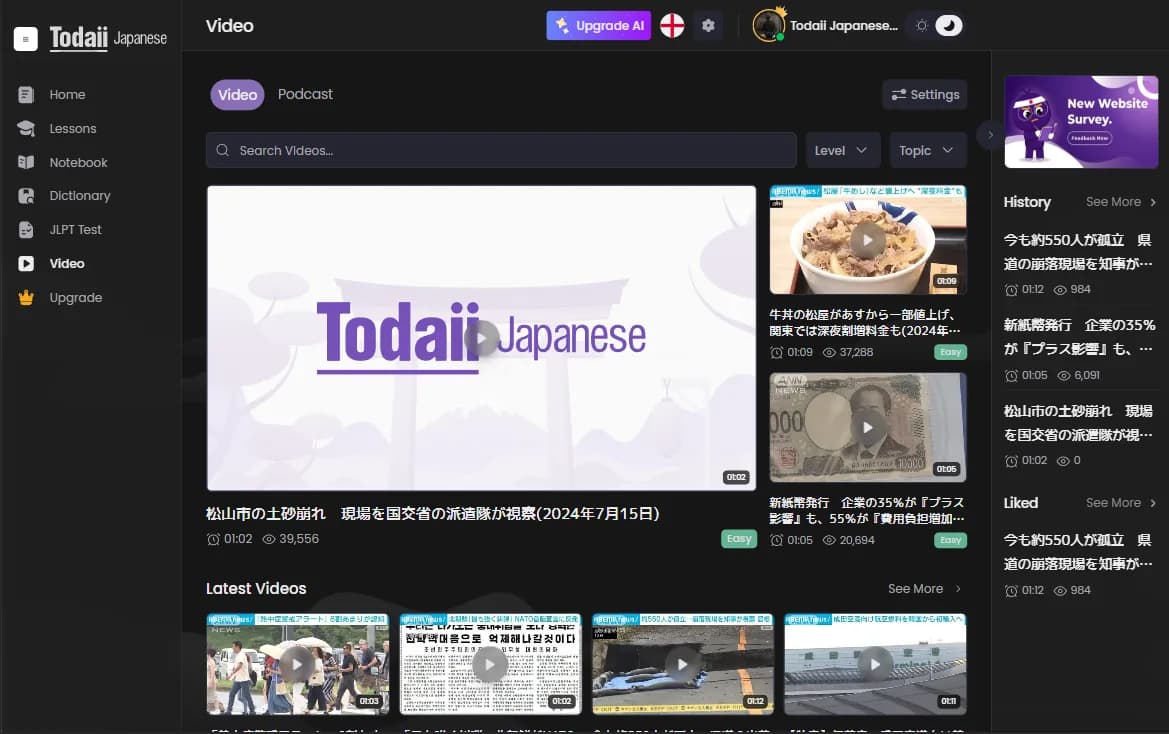Open video Settings button

924,95
